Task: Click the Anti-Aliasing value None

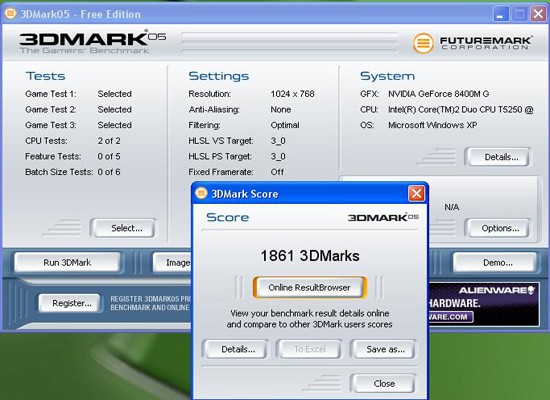Action: [281, 109]
